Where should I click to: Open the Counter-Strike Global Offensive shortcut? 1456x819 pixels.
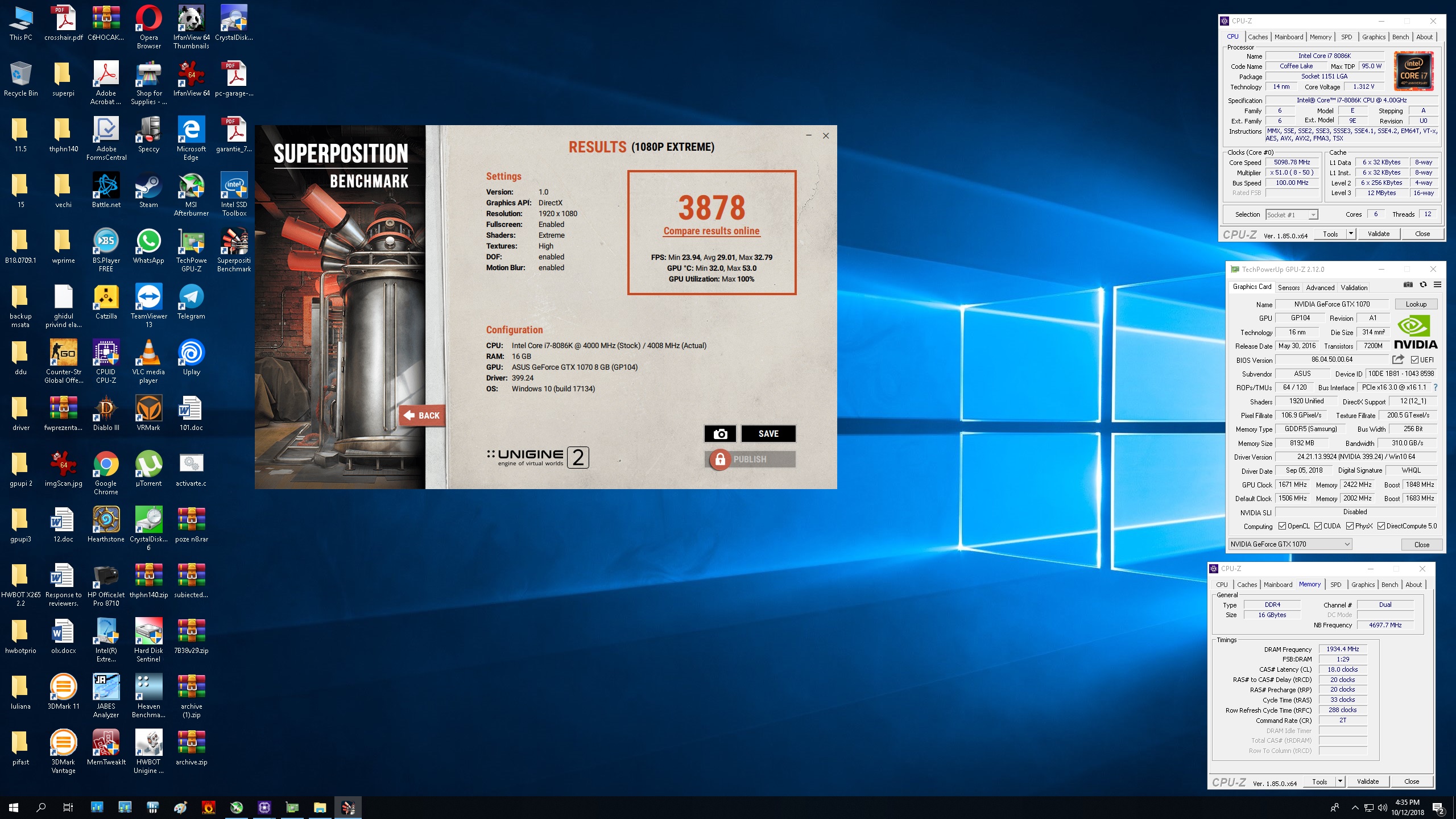(64, 362)
